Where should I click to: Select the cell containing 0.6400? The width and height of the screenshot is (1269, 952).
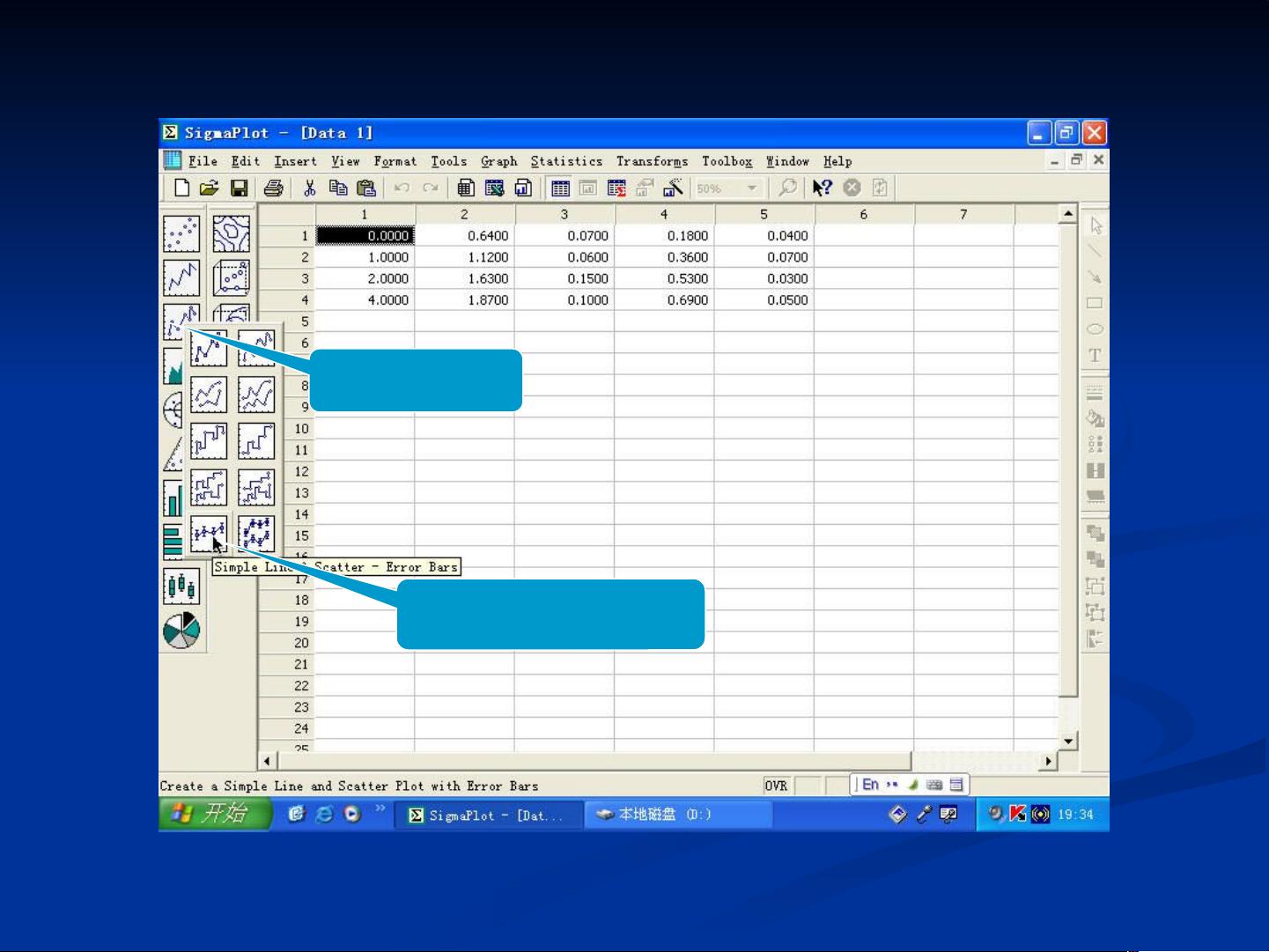467,235
